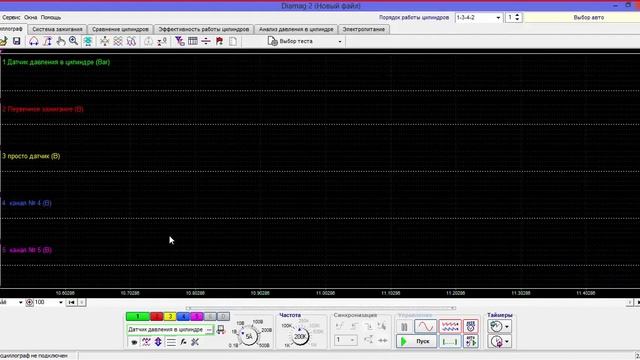This screenshot has width=640, height=360.
Task: Click the red flag marker icon
Action: click(219, 41)
